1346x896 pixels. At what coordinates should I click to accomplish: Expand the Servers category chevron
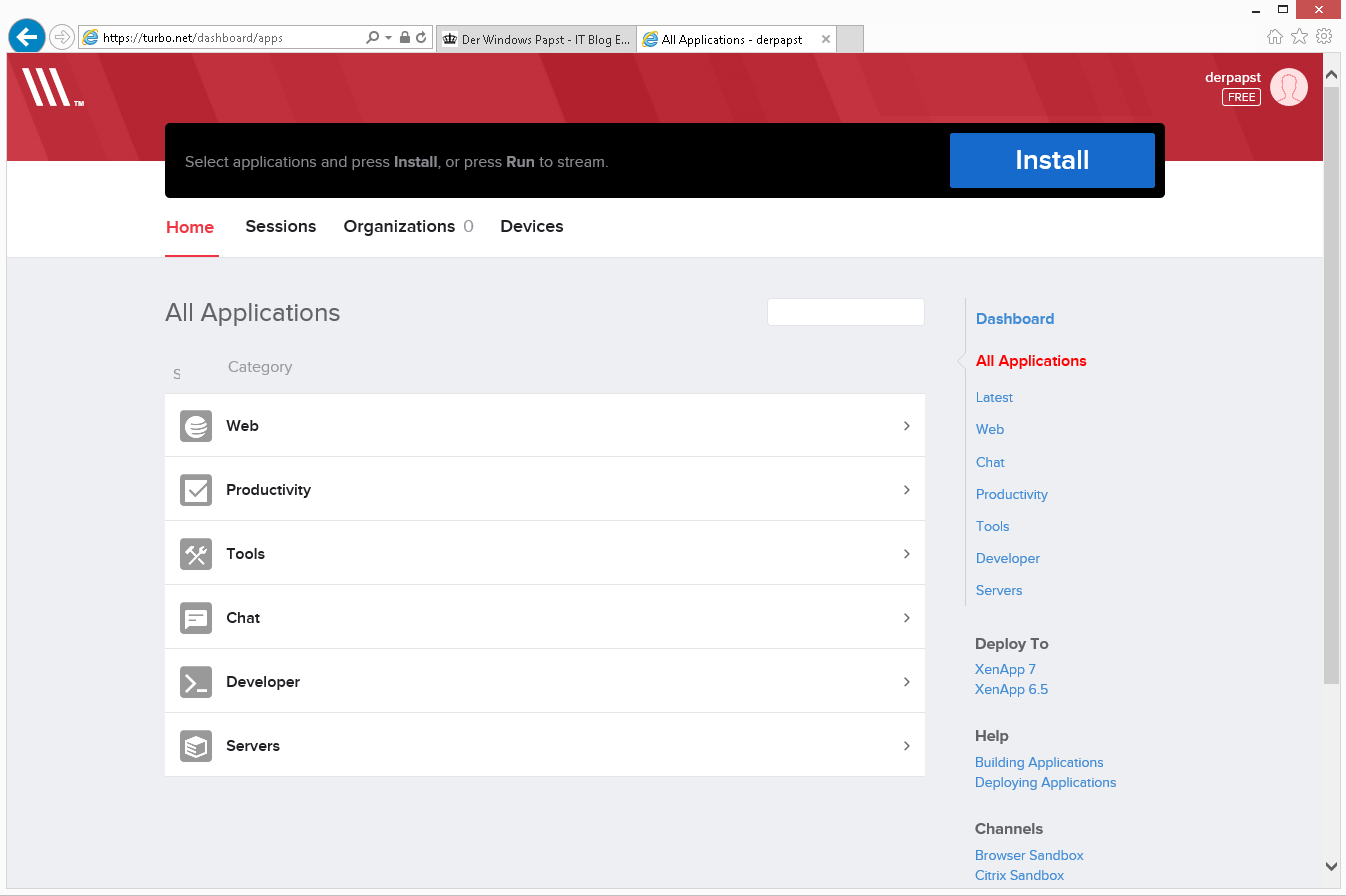pos(907,746)
